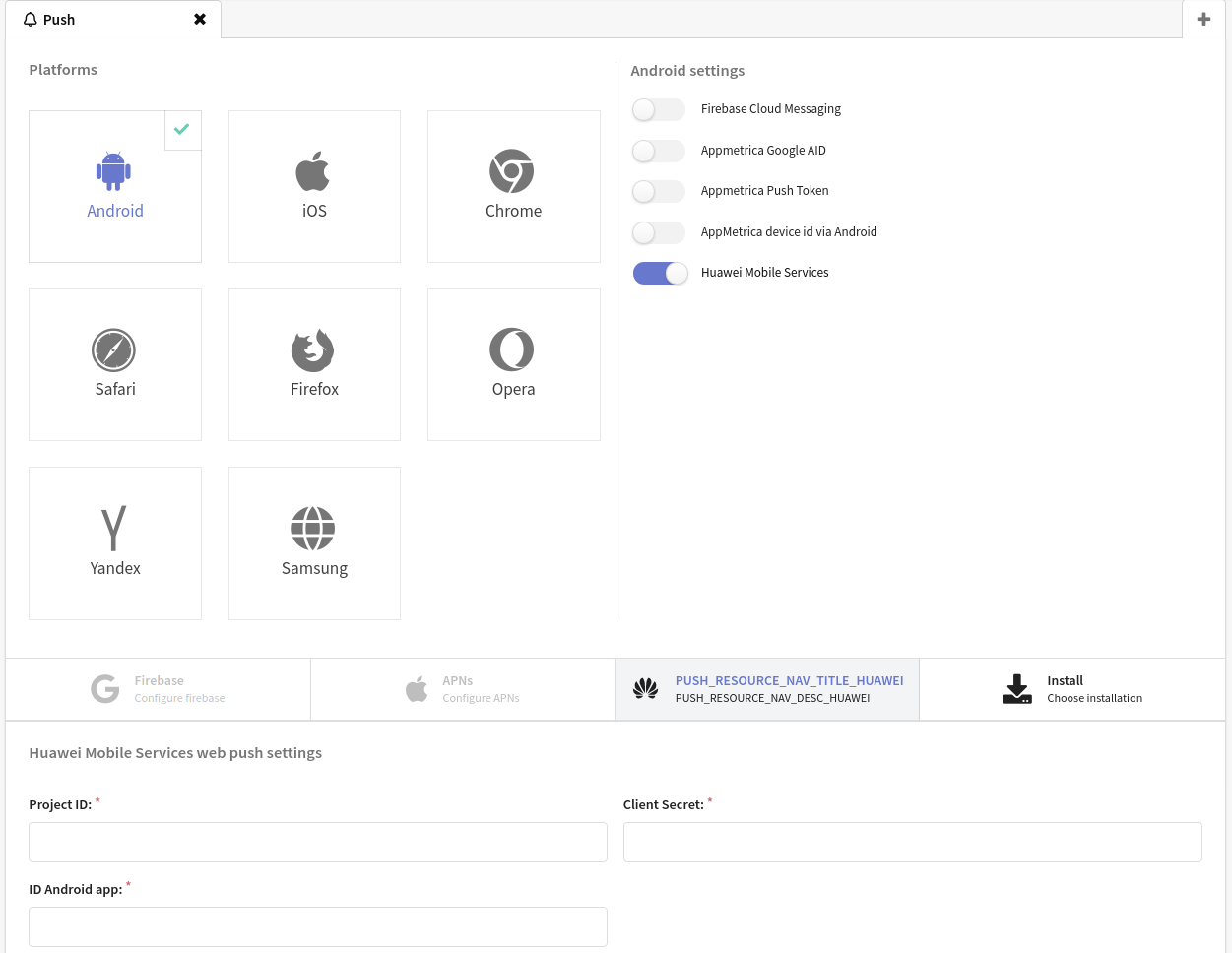
Task: Click the iOS Apple logo icon
Action: click(x=313, y=171)
